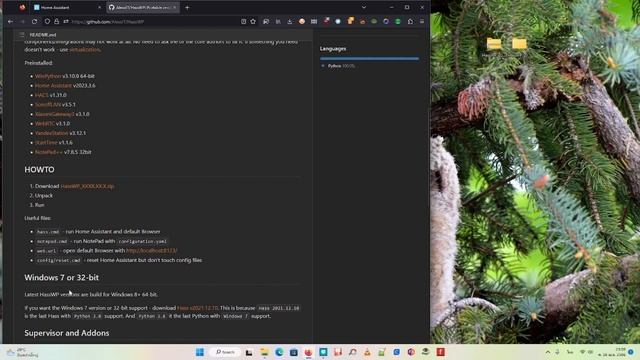This screenshot has width=640, height=360.
Task: Launch Microsoft Edge from the taskbar
Action: pyautogui.click(x=279, y=352)
